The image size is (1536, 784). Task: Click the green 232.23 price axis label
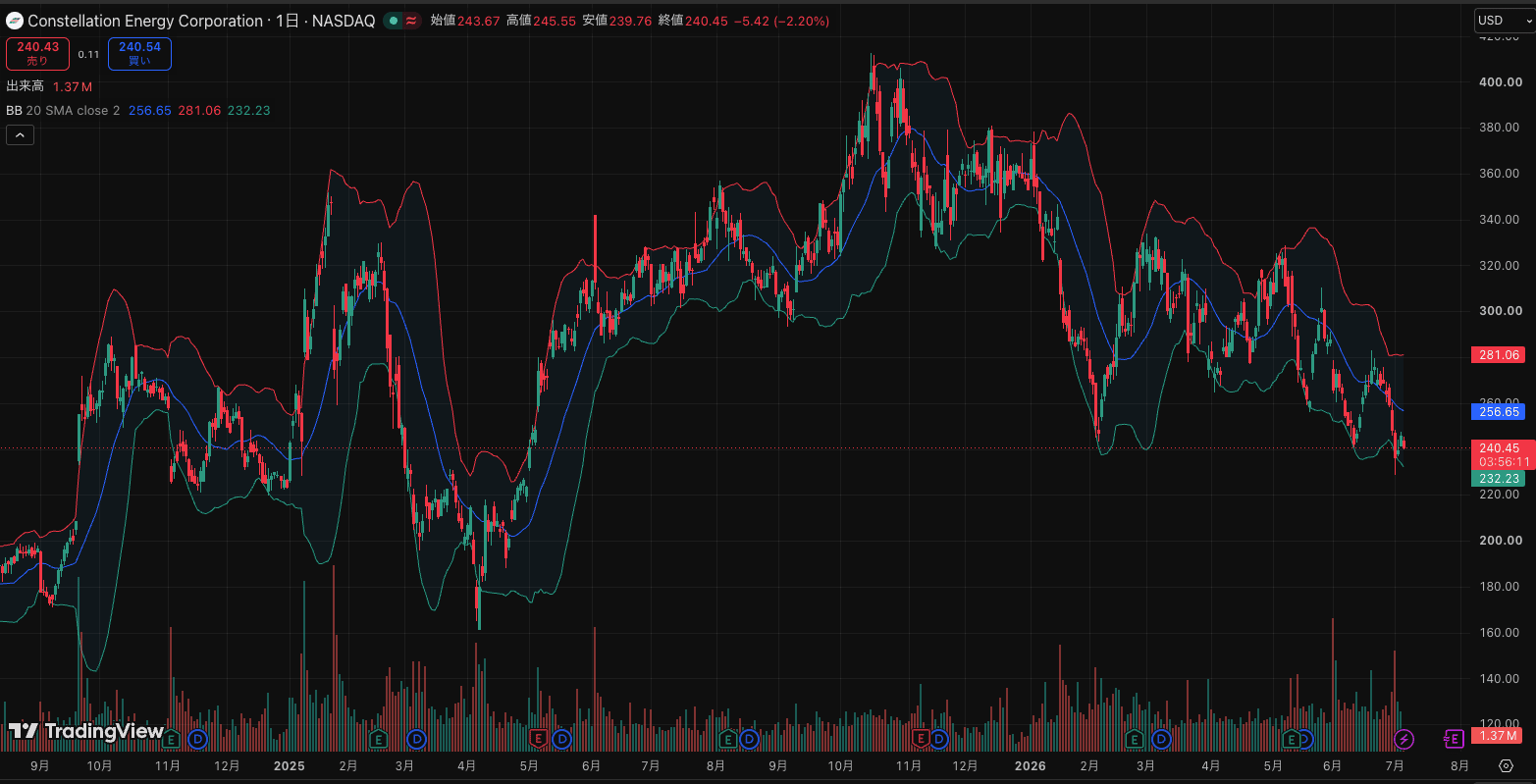tap(1498, 478)
